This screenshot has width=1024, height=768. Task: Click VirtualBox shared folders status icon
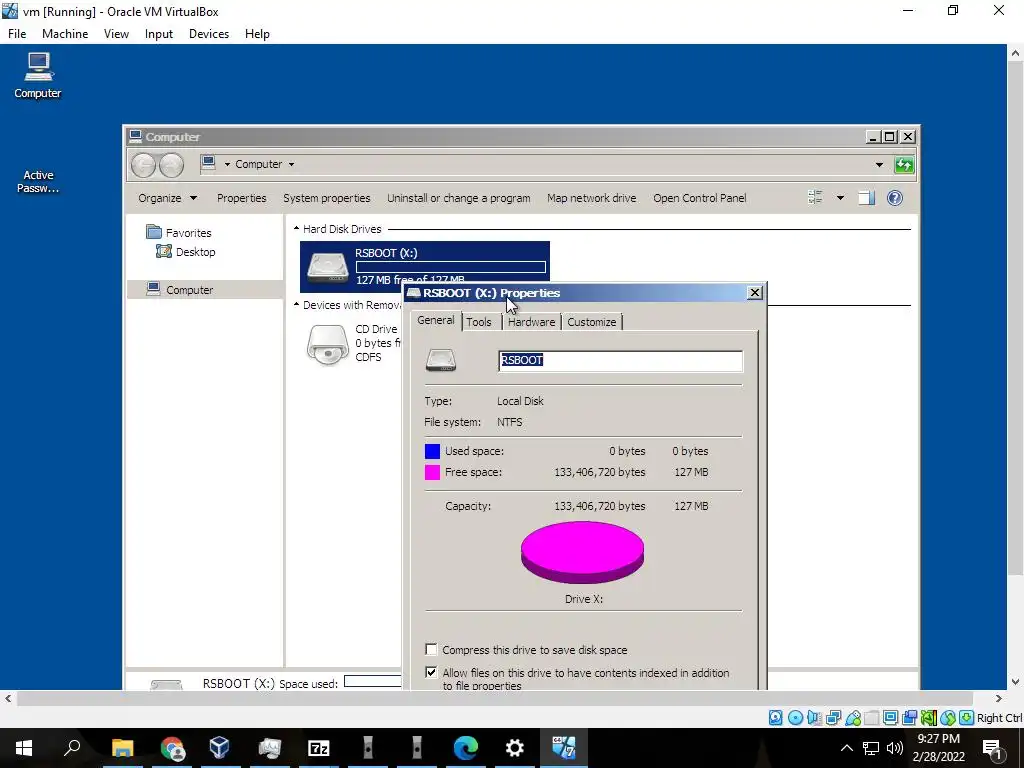pos(871,718)
